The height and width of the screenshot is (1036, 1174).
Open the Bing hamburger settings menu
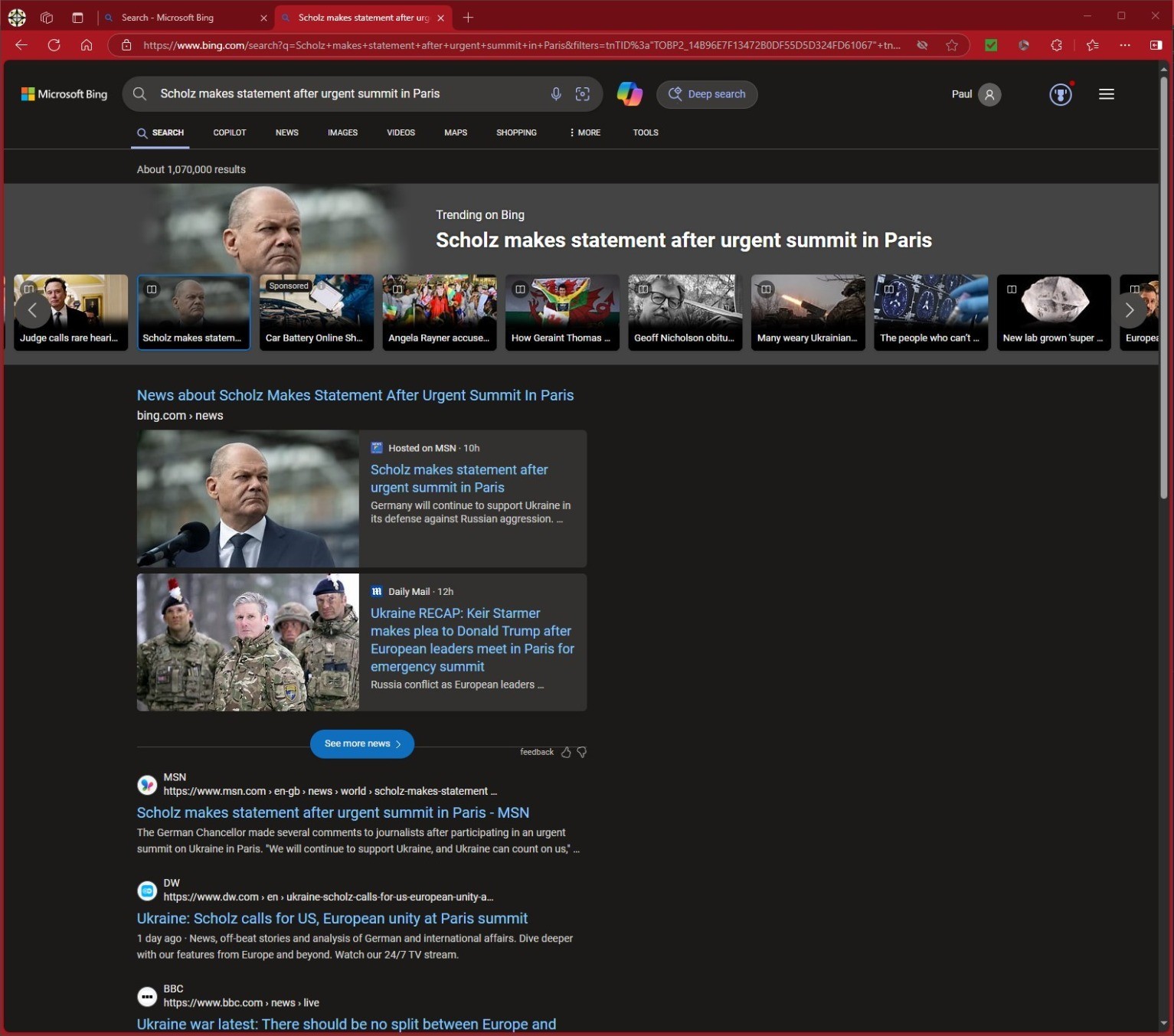pyautogui.click(x=1107, y=94)
